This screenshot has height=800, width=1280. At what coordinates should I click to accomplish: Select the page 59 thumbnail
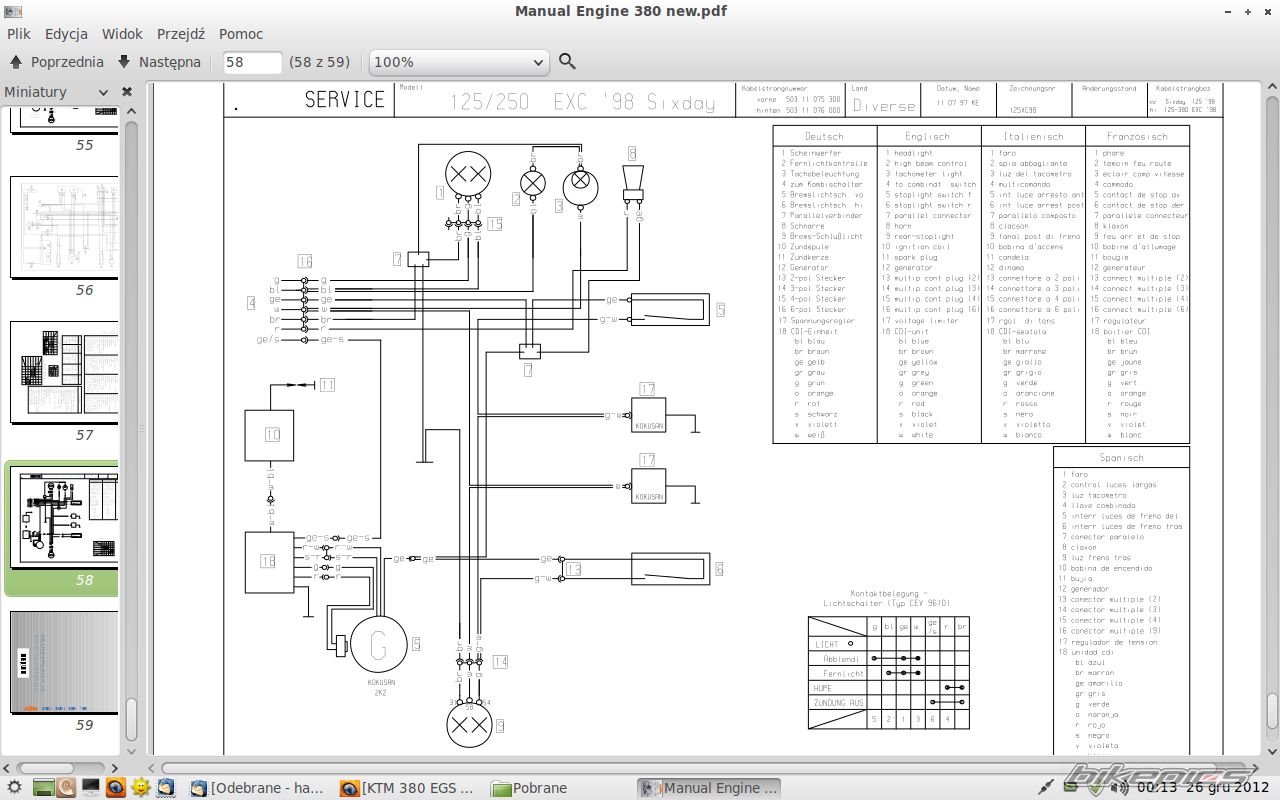(x=65, y=662)
